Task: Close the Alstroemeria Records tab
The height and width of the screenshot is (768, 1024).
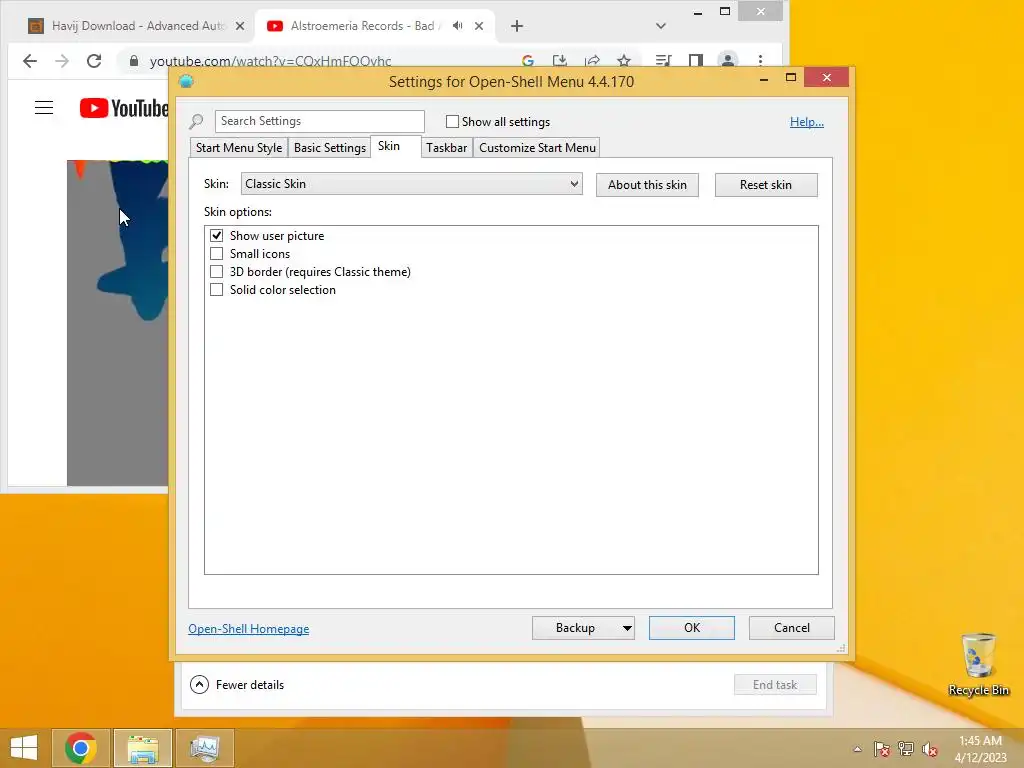Action: point(479,26)
